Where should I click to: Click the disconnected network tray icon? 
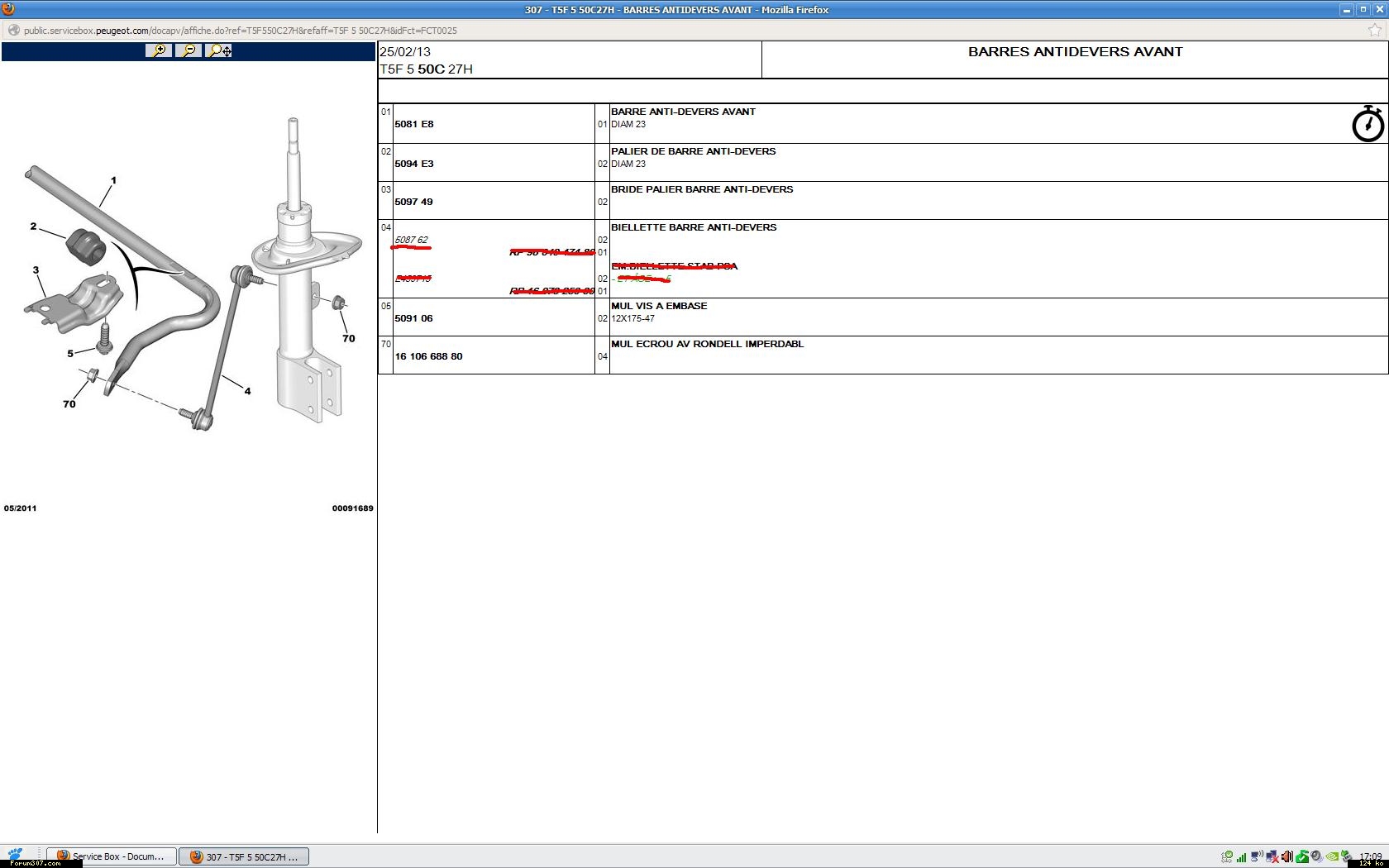point(1272,857)
